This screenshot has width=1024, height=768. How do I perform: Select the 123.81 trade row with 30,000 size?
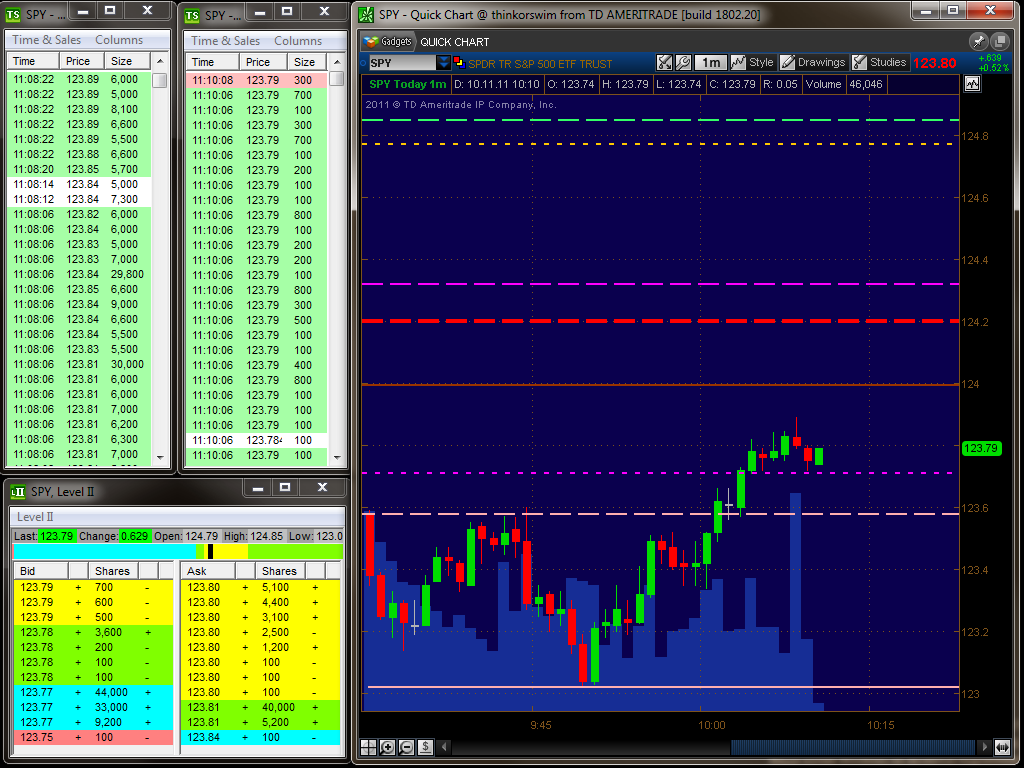(x=79, y=364)
